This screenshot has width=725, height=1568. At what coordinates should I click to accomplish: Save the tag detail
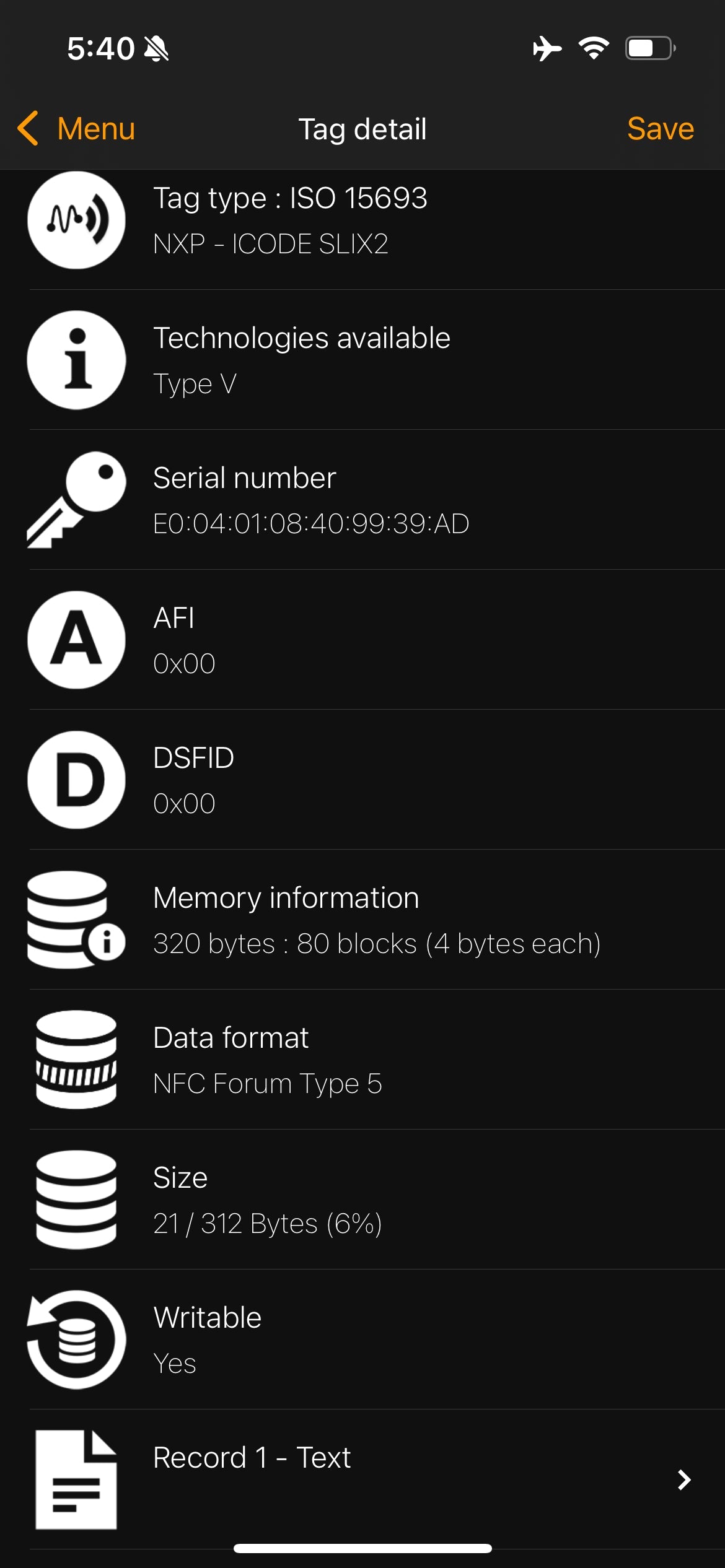coord(660,129)
